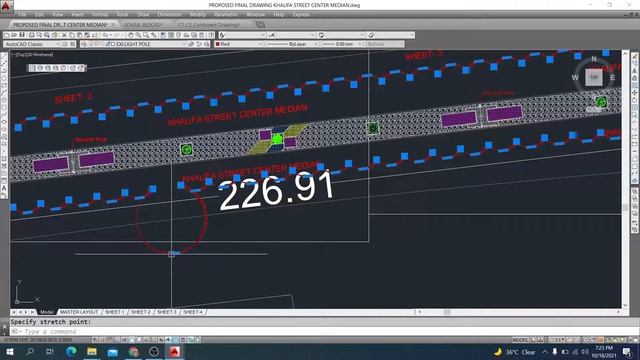The image size is (640, 360).
Task: Click the Paste icon
Action: 80,35
